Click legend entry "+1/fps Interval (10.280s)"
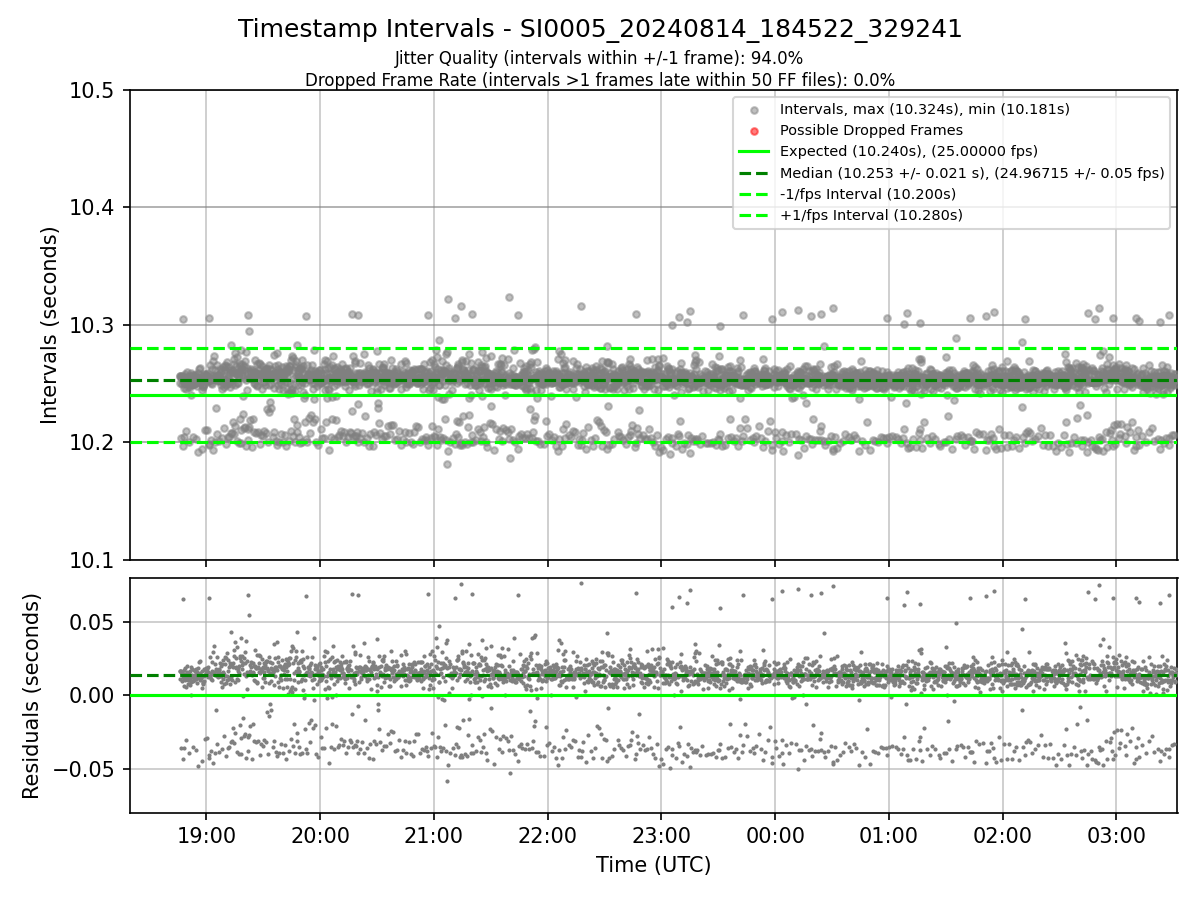Image resolution: width=1200 pixels, height=900 pixels. 870,214
